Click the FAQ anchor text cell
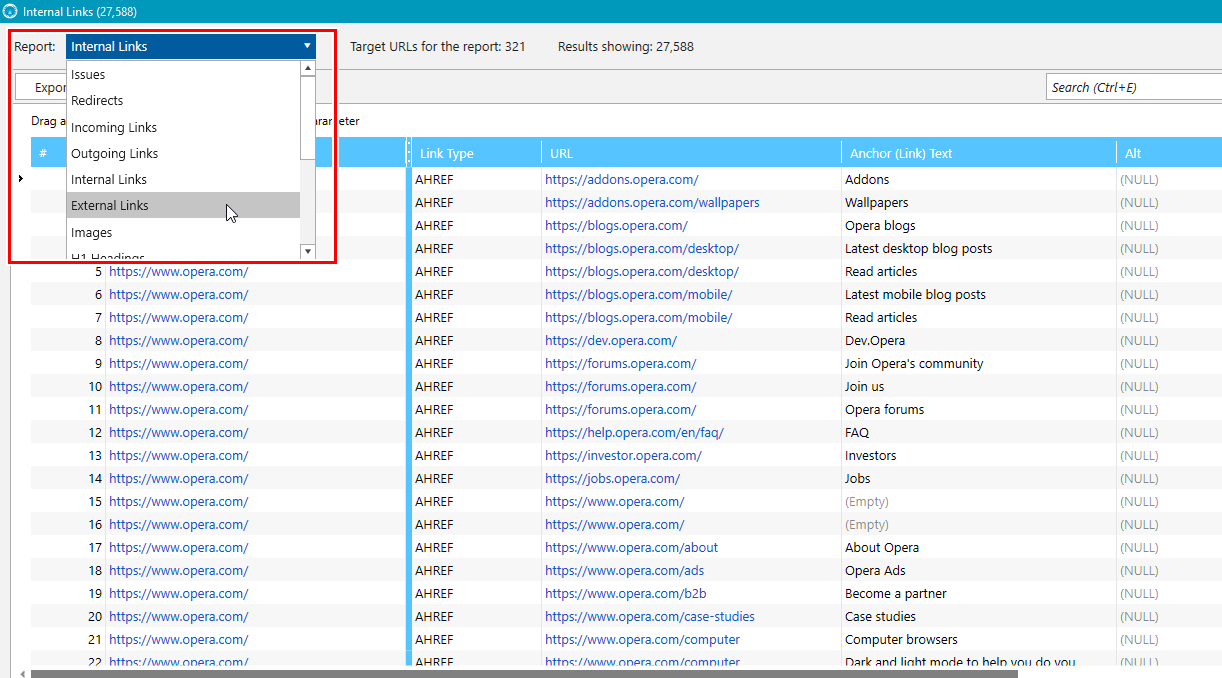This screenshot has width=1222, height=678. click(x=979, y=432)
